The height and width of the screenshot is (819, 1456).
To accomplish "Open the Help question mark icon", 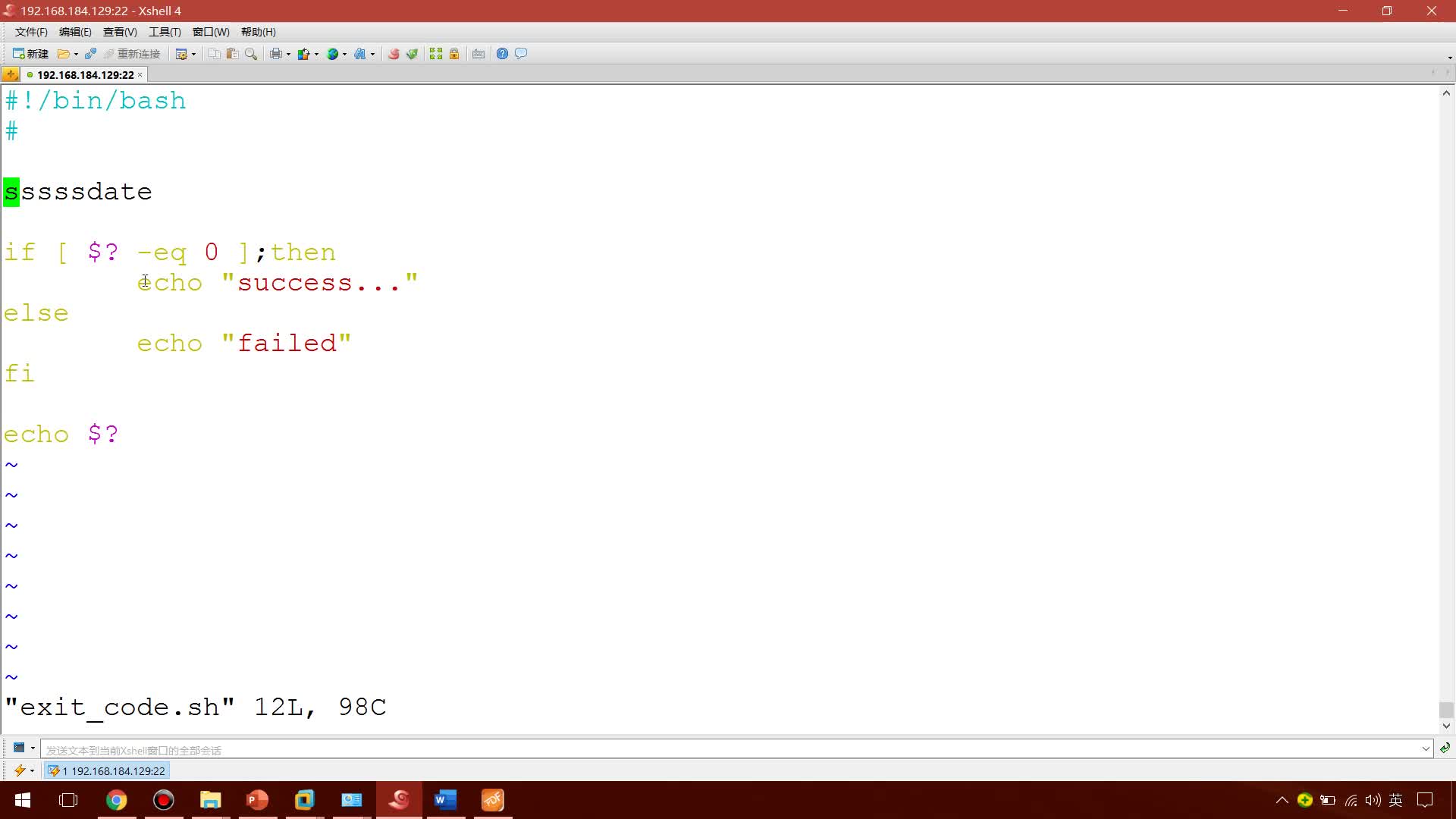I will click(x=502, y=54).
